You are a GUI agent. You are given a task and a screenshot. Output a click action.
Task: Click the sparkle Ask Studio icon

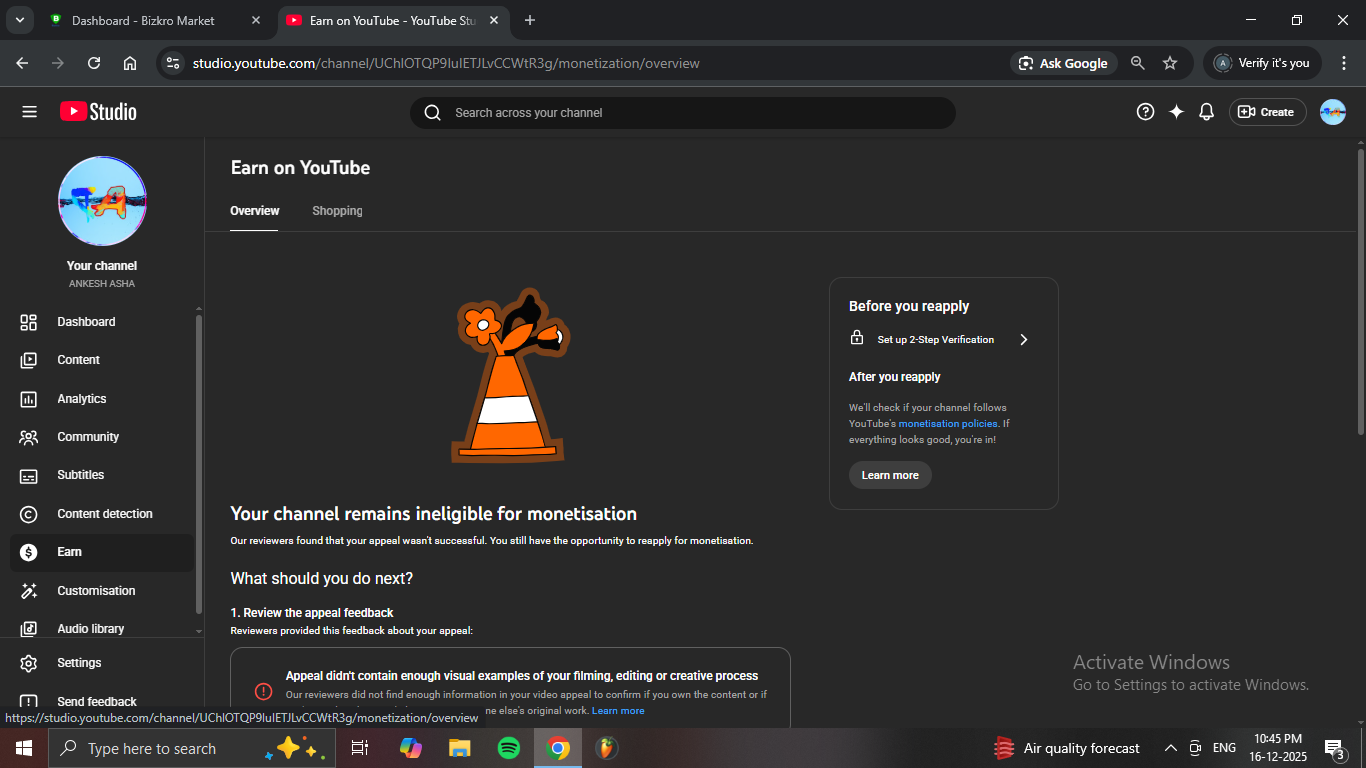pyautogui.click(x=1176, y=112)
